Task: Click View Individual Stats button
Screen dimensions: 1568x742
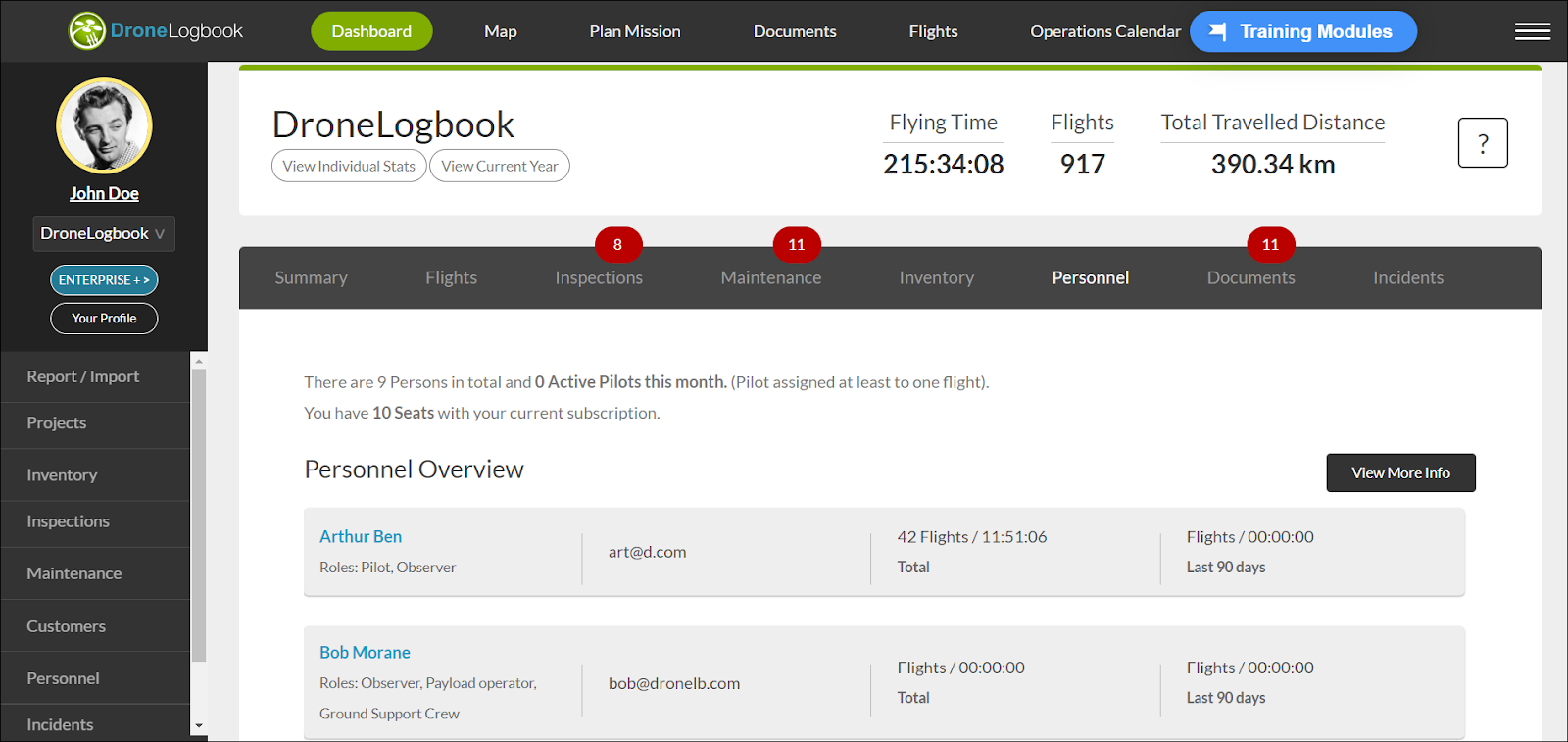Action: [349, 166]
